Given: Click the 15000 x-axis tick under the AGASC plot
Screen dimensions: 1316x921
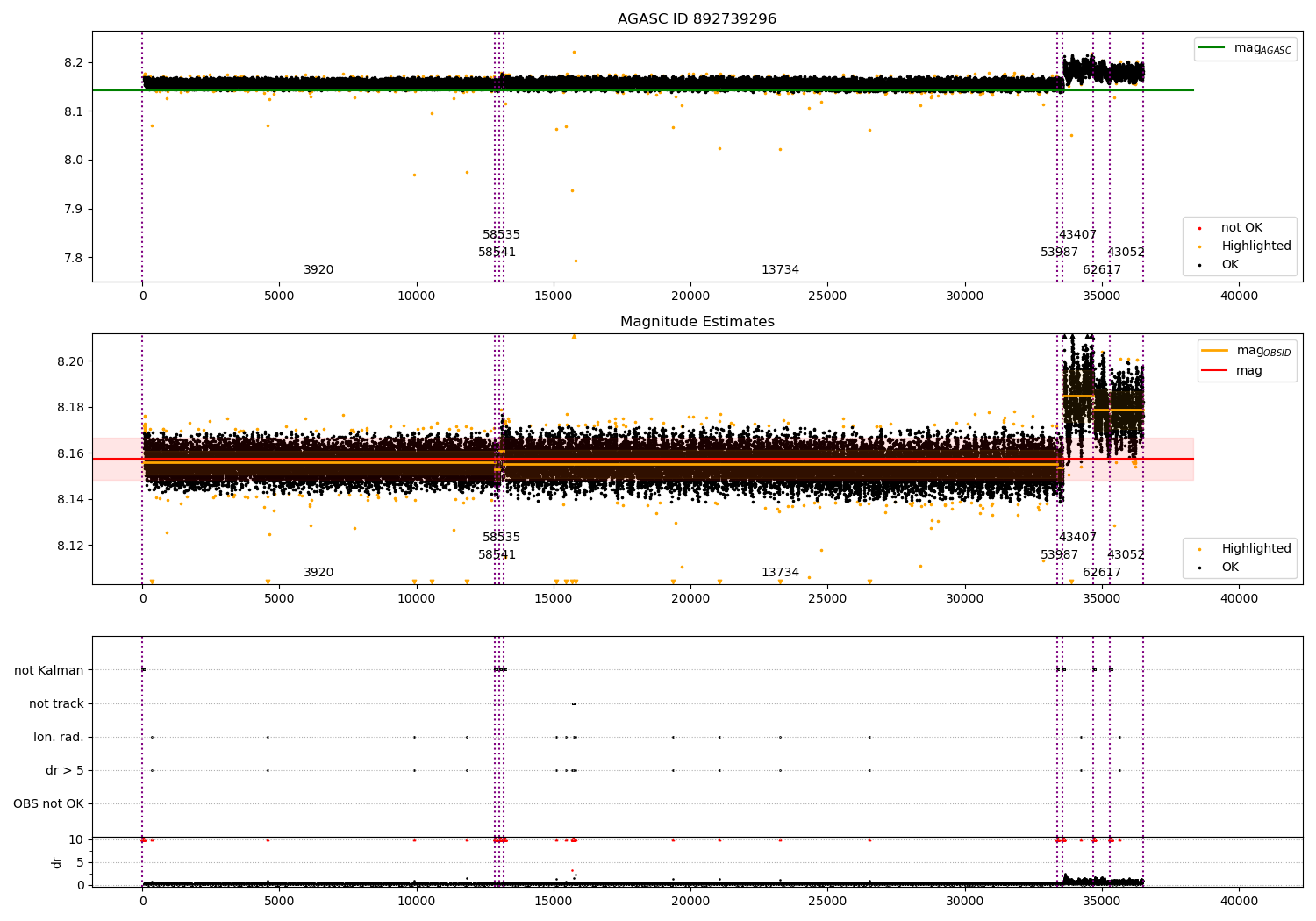Looking at the screenshot, I should 554,296.
